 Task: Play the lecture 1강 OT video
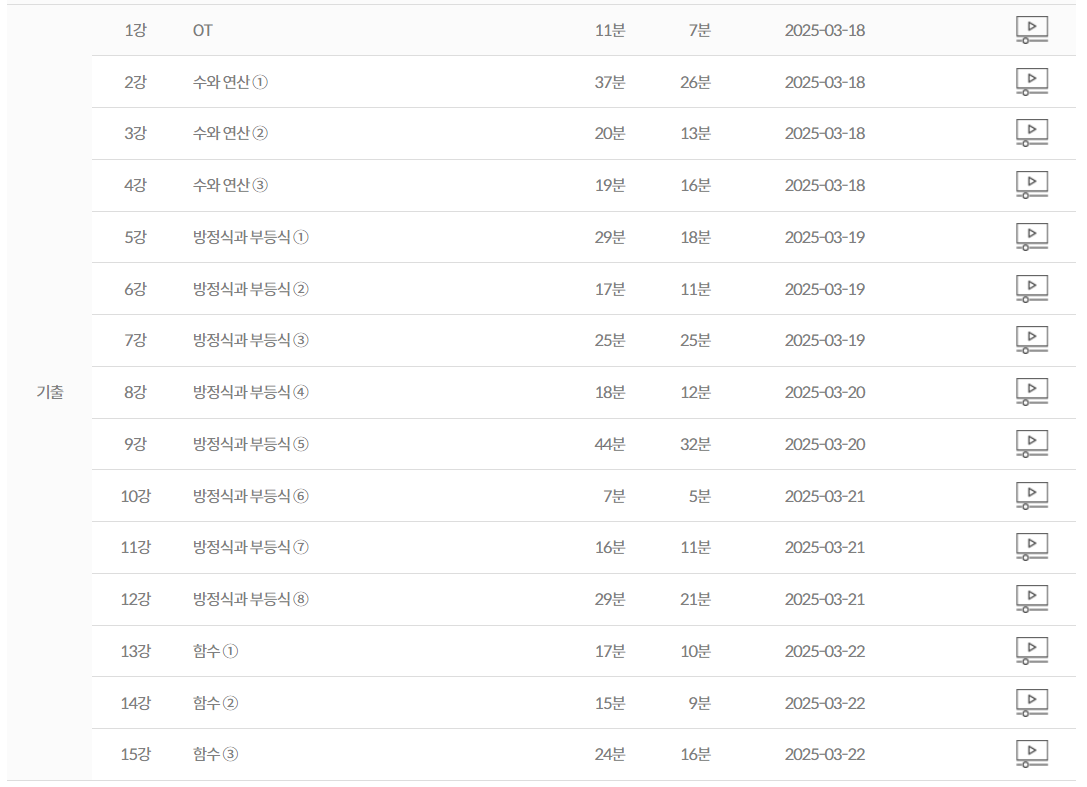1031,30
